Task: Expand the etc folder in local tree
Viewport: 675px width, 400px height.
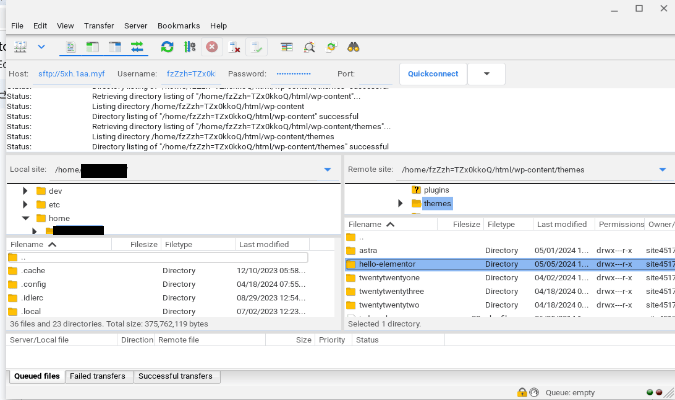Action: point(25,205)
